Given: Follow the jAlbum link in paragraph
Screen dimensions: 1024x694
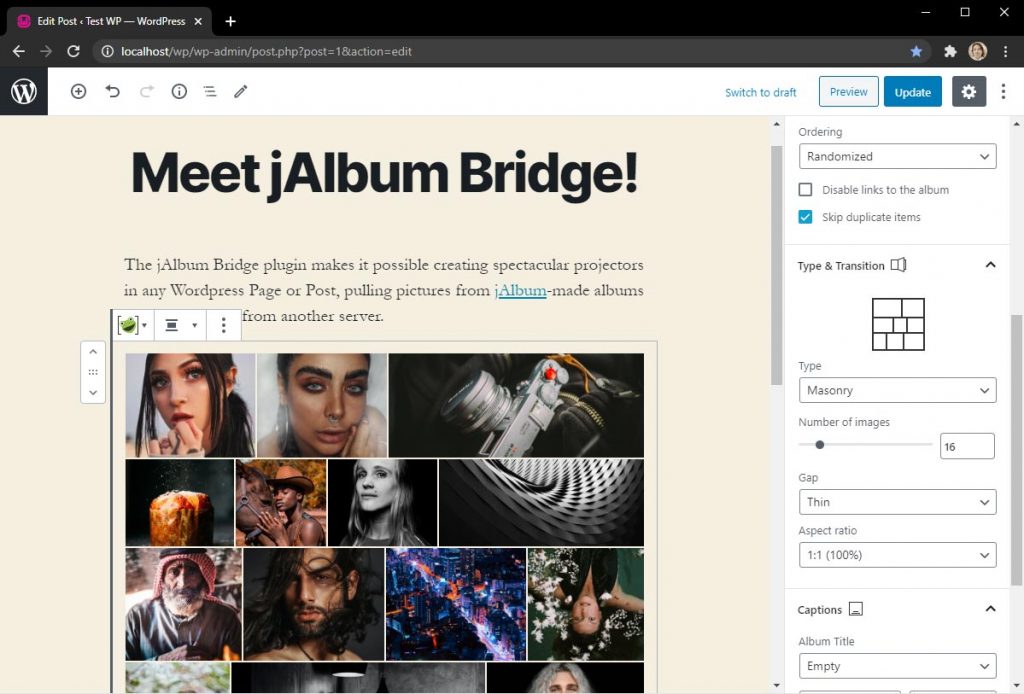Looking at the screenshot, I should pyautogui.click(x=520, y=291).
